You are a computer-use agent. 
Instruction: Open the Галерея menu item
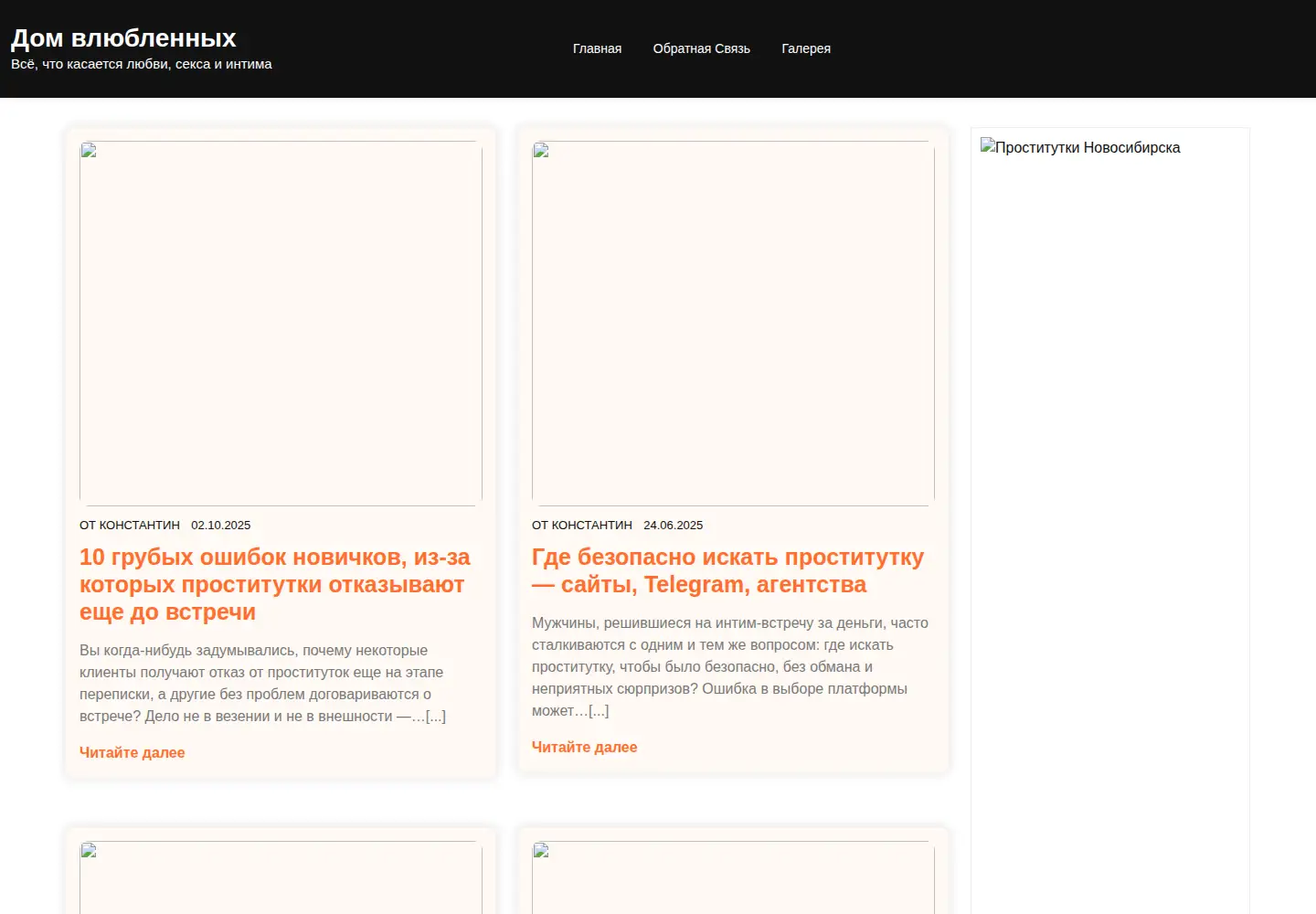806,48
